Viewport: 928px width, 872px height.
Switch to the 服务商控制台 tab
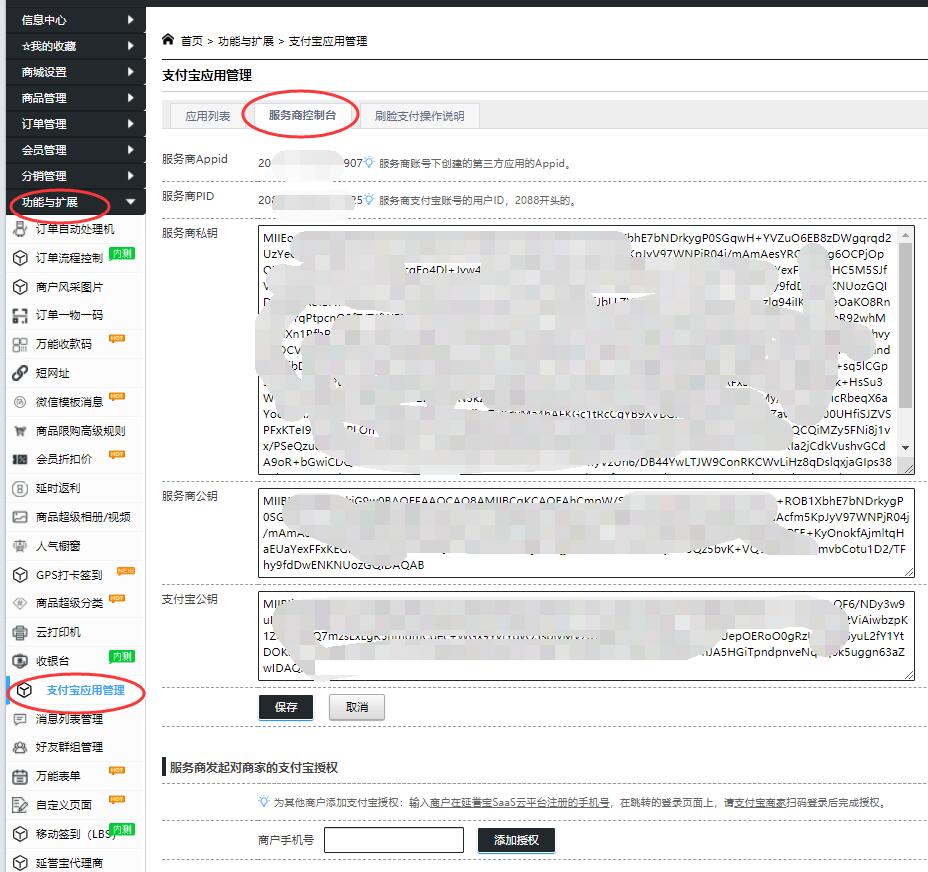pyautogui.click(x=302, y=115)
